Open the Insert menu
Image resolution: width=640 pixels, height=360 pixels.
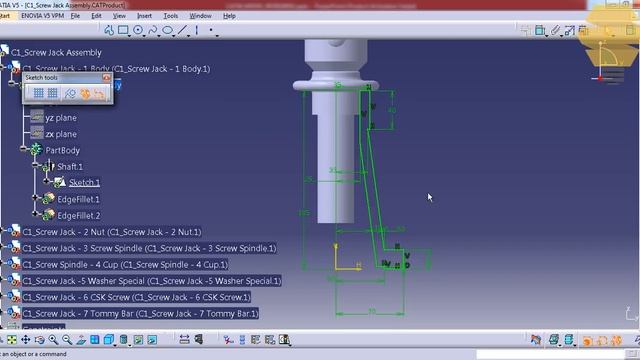coord(144,16)
